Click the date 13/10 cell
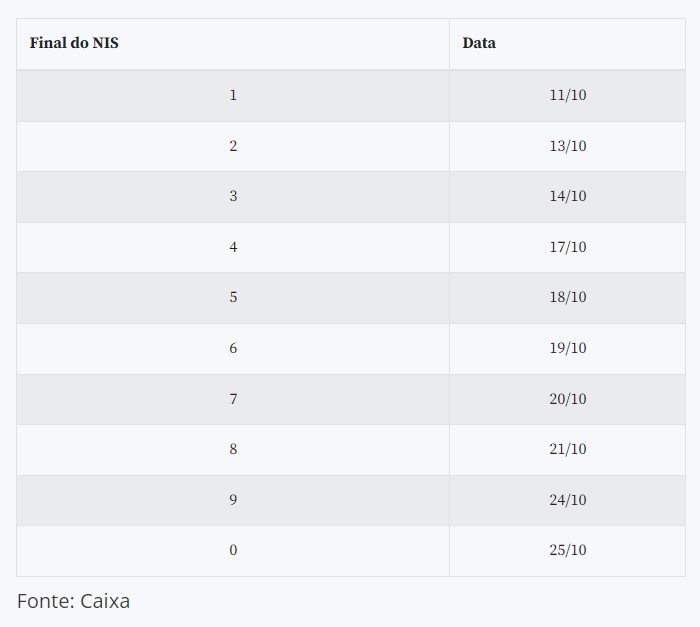 (567, 146)
